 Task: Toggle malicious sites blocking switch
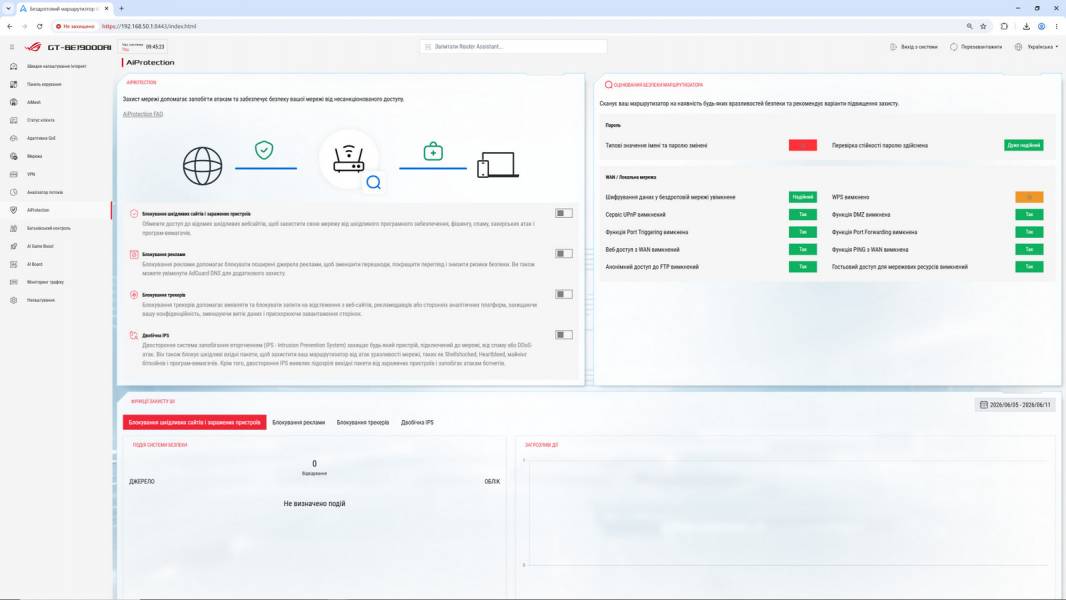point(564,213)
